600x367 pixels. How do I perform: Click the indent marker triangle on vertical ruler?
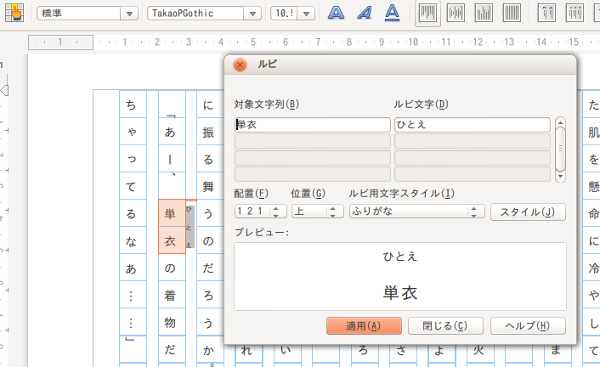5,90
